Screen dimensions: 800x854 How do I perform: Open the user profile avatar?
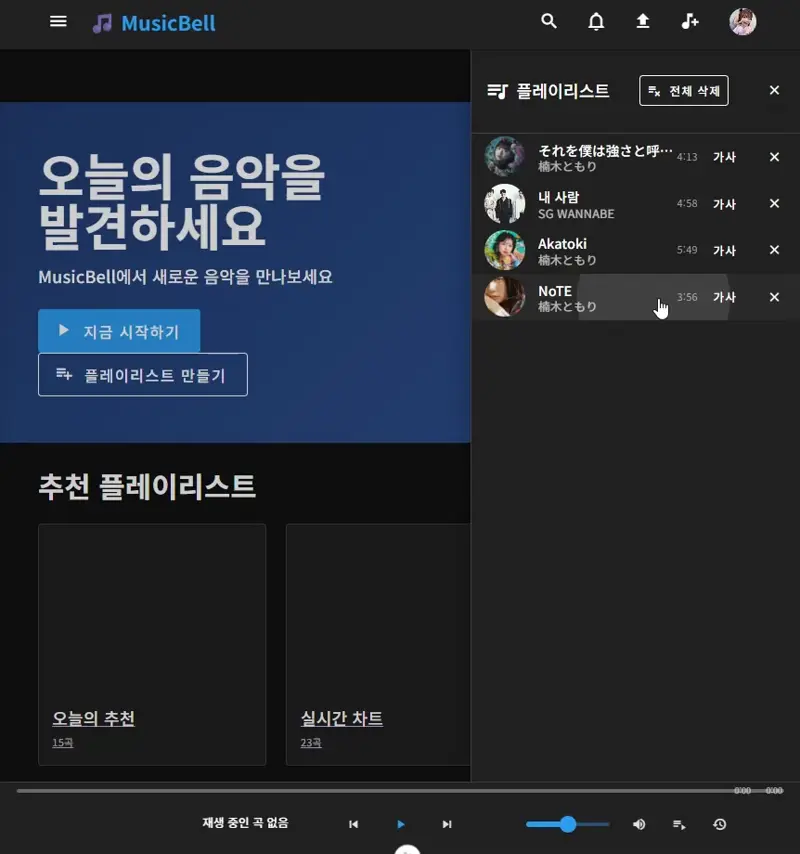(x=742, y=22)
